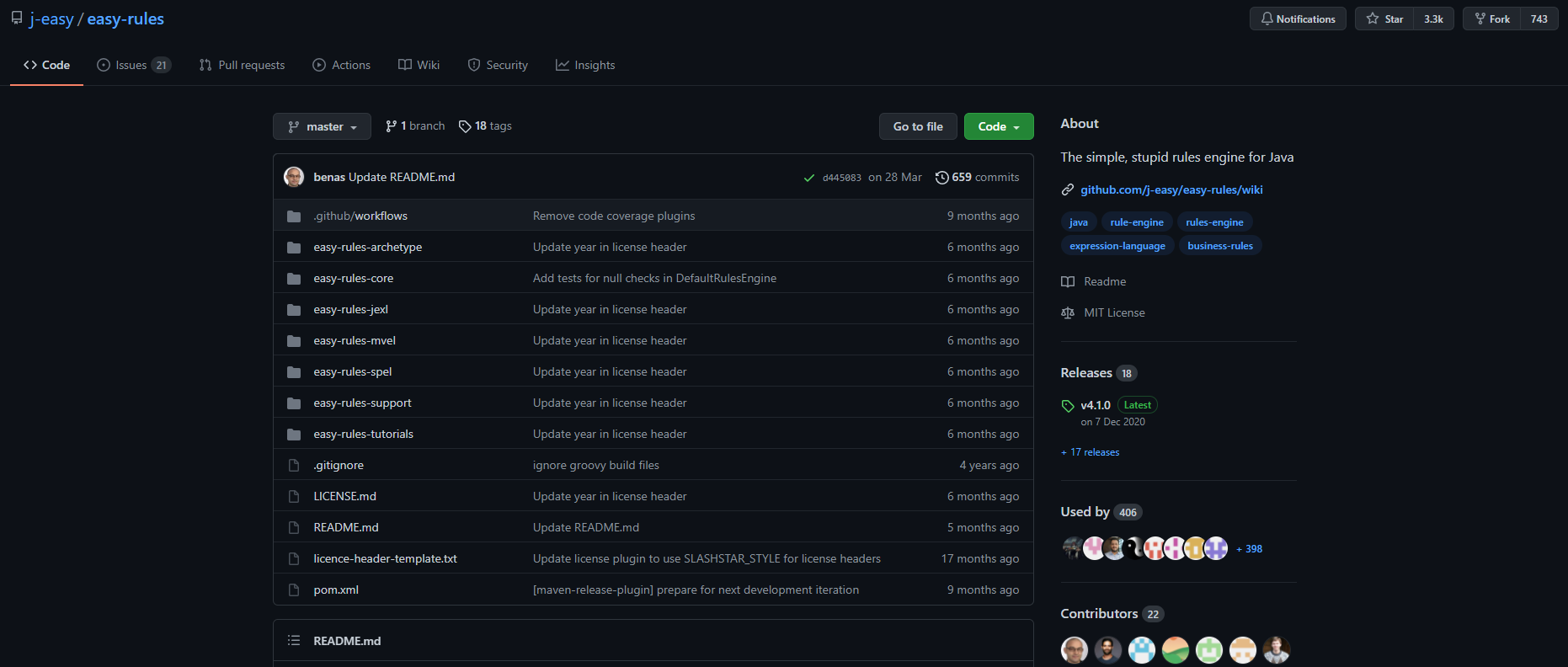1568x667 pixels.
Task: Open the Contributors 22 heading link
Action: 1112,614
